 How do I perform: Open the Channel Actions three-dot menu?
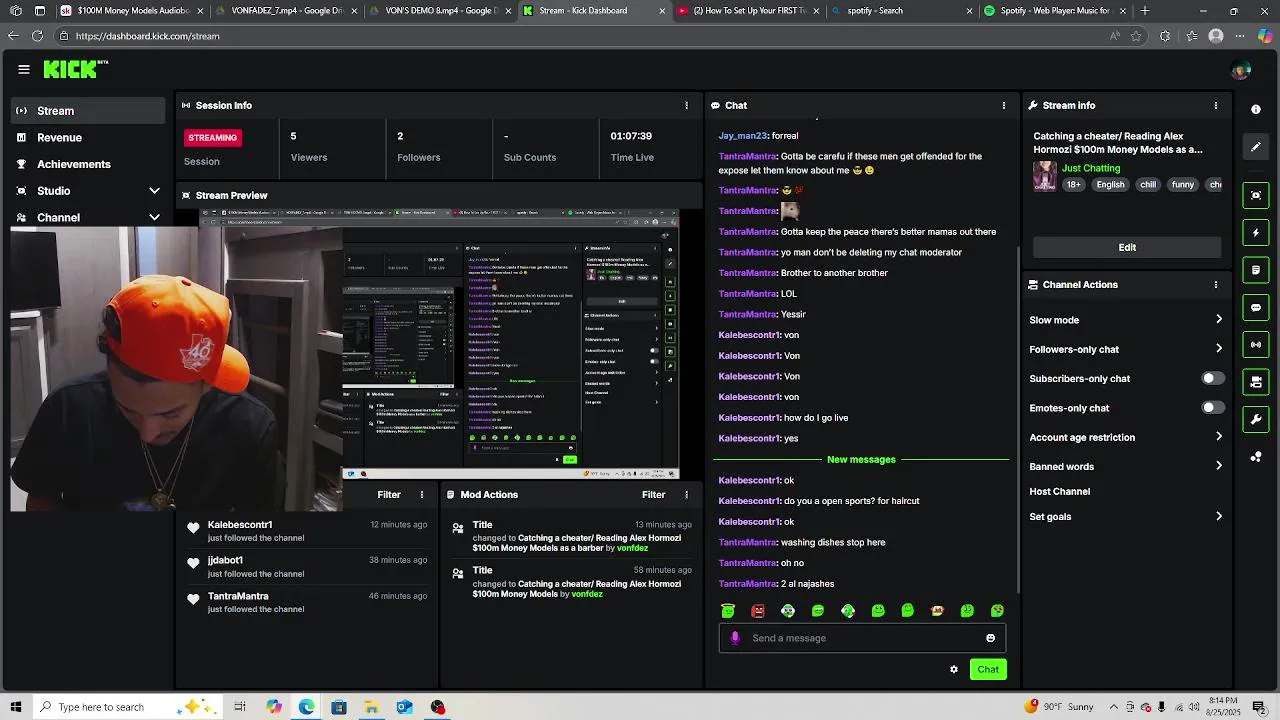pos(1216,284)
